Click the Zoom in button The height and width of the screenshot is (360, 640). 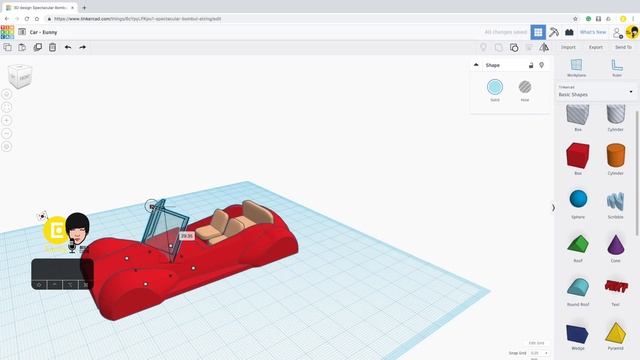pyautogui.click(x=7, y=120)
